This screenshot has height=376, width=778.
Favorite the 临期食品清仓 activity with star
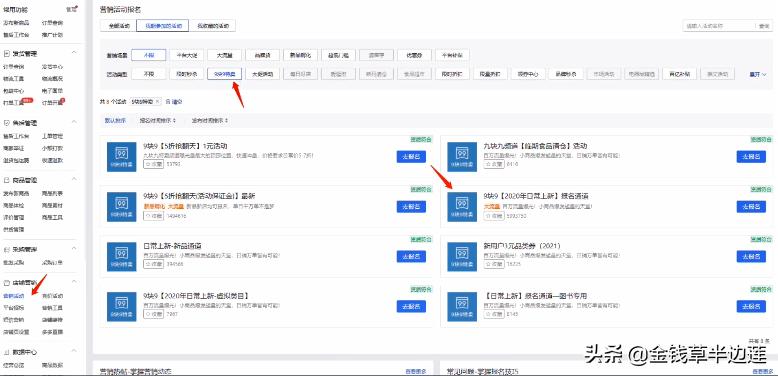point(494,164)
